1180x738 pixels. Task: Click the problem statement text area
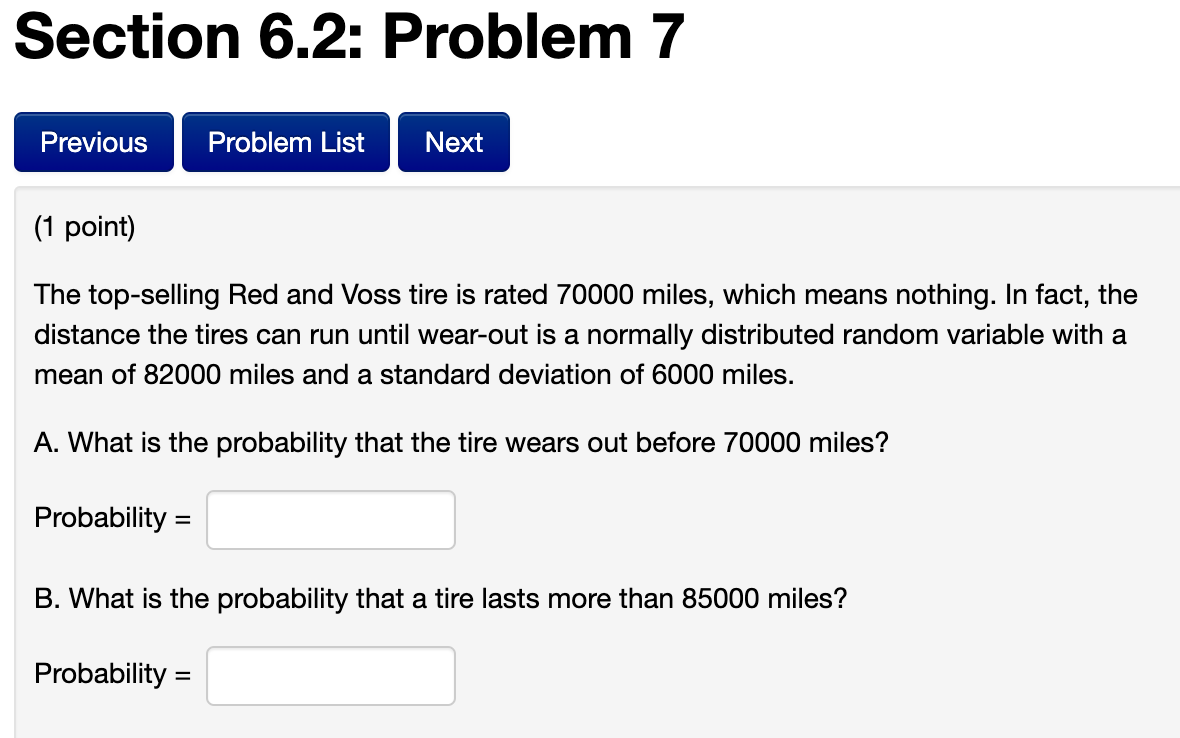[585, 335]
